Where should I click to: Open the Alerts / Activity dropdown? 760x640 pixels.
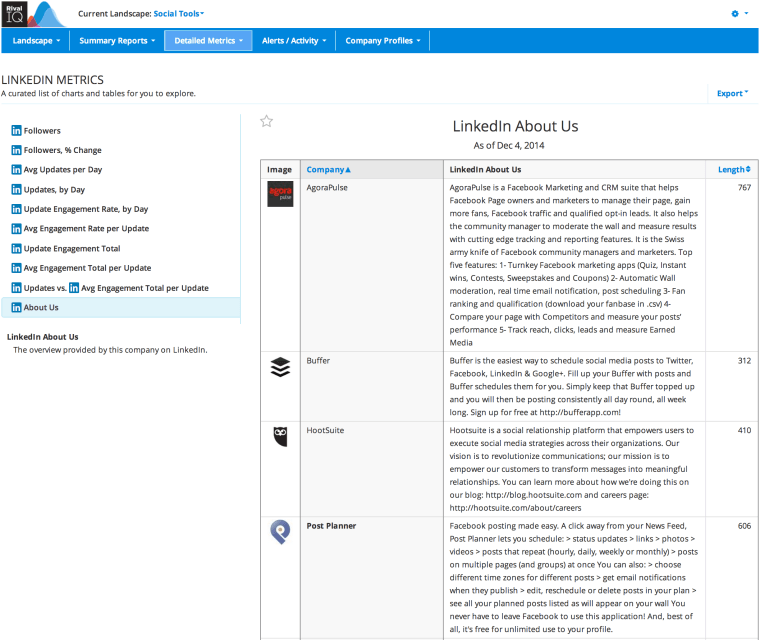coord(294,41)
